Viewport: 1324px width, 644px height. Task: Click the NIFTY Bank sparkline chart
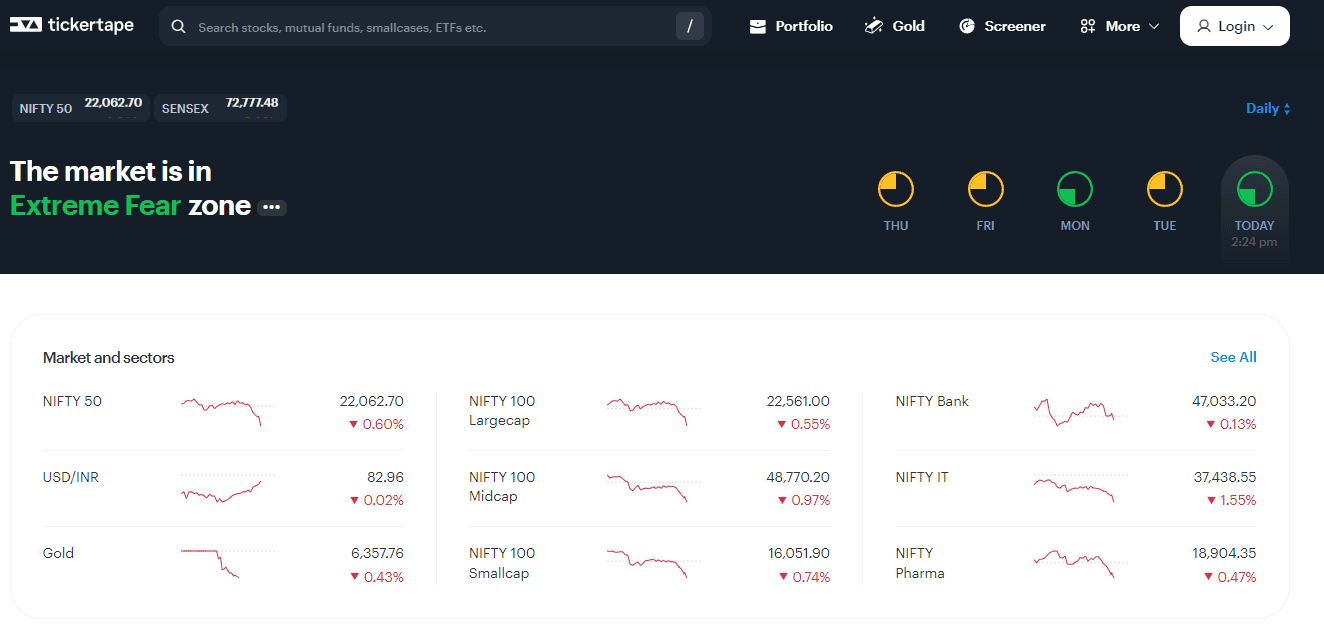pyautogui.click(x=1081, y=410)
